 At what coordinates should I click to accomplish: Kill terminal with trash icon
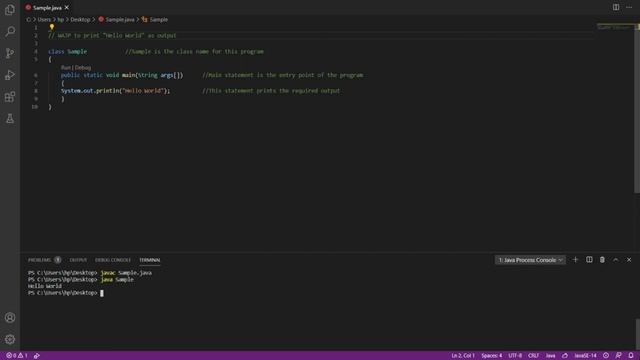(x=602, y=260)
